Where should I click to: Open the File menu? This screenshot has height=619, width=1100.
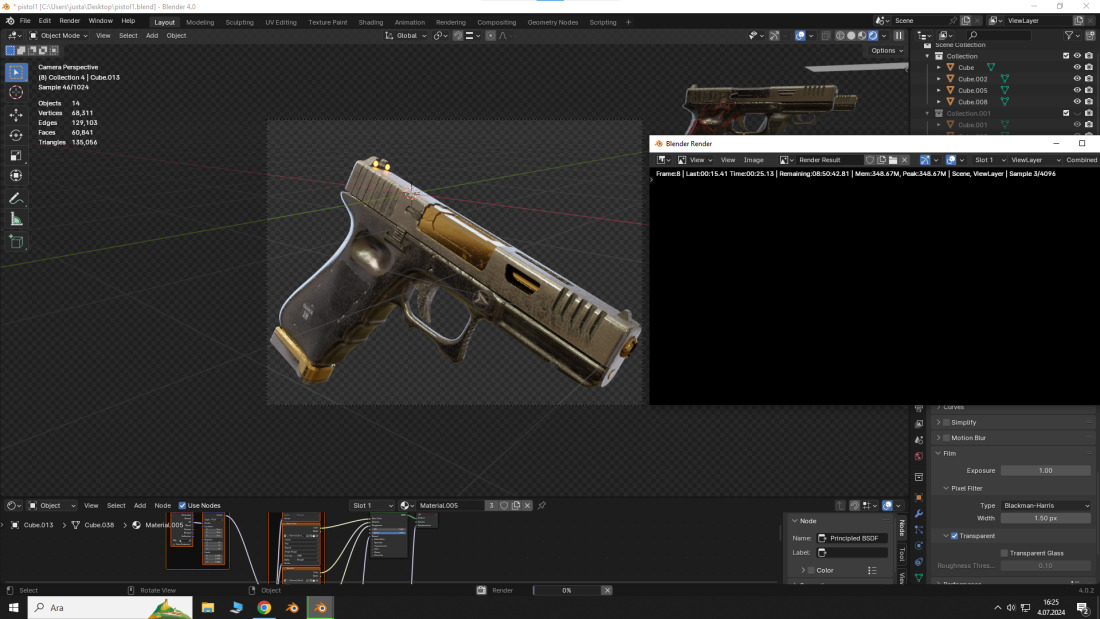25,21
